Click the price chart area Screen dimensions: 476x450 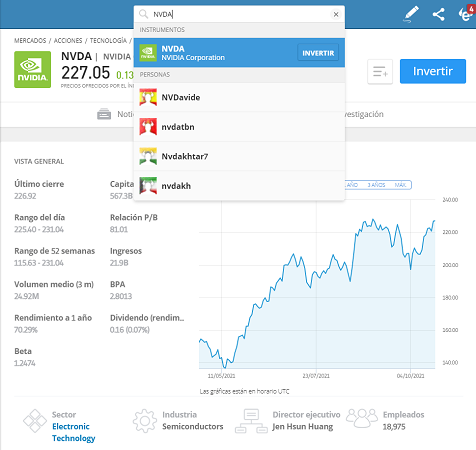coord(317,285)
